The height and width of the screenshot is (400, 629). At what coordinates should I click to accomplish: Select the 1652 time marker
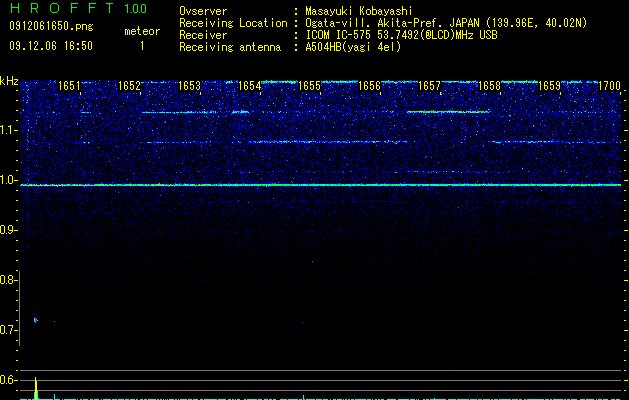(x=129, y=85)
